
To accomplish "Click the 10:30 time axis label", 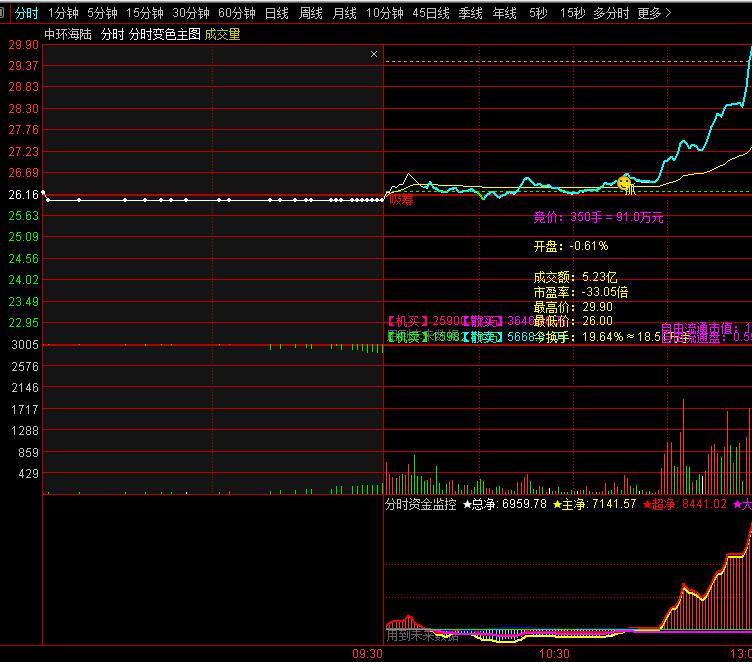I will pos(554,653).
